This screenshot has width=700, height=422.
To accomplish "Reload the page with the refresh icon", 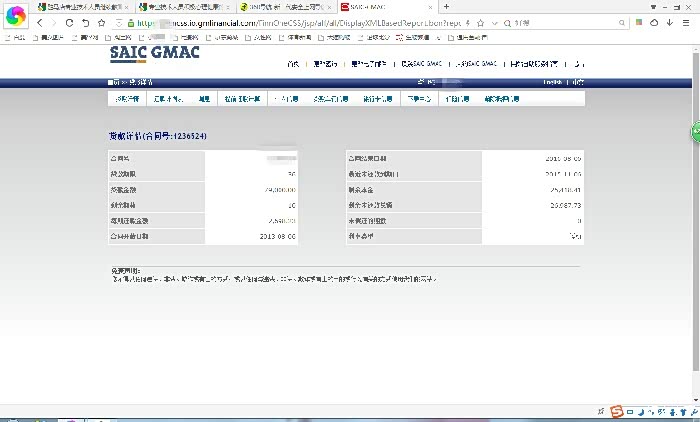I will [x=69, y=23].
